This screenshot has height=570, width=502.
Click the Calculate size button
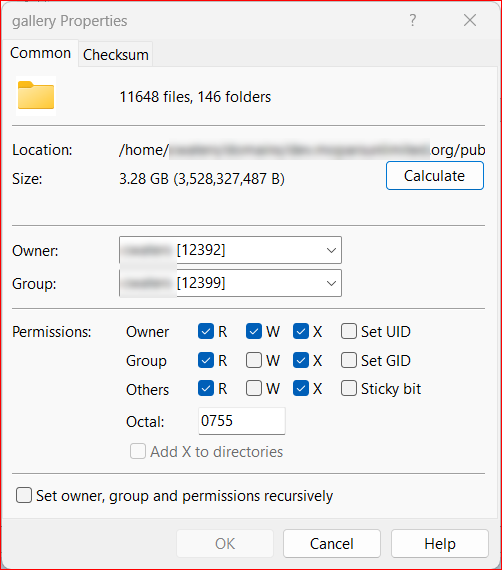[x=434, y=176]
